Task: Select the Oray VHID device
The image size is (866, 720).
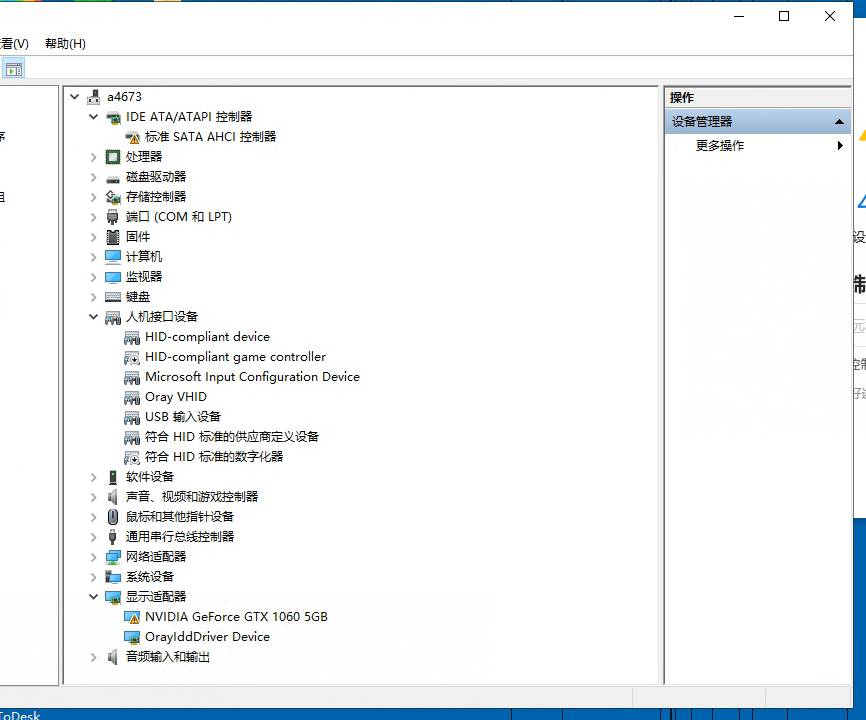Action: [x=176, y=397]
